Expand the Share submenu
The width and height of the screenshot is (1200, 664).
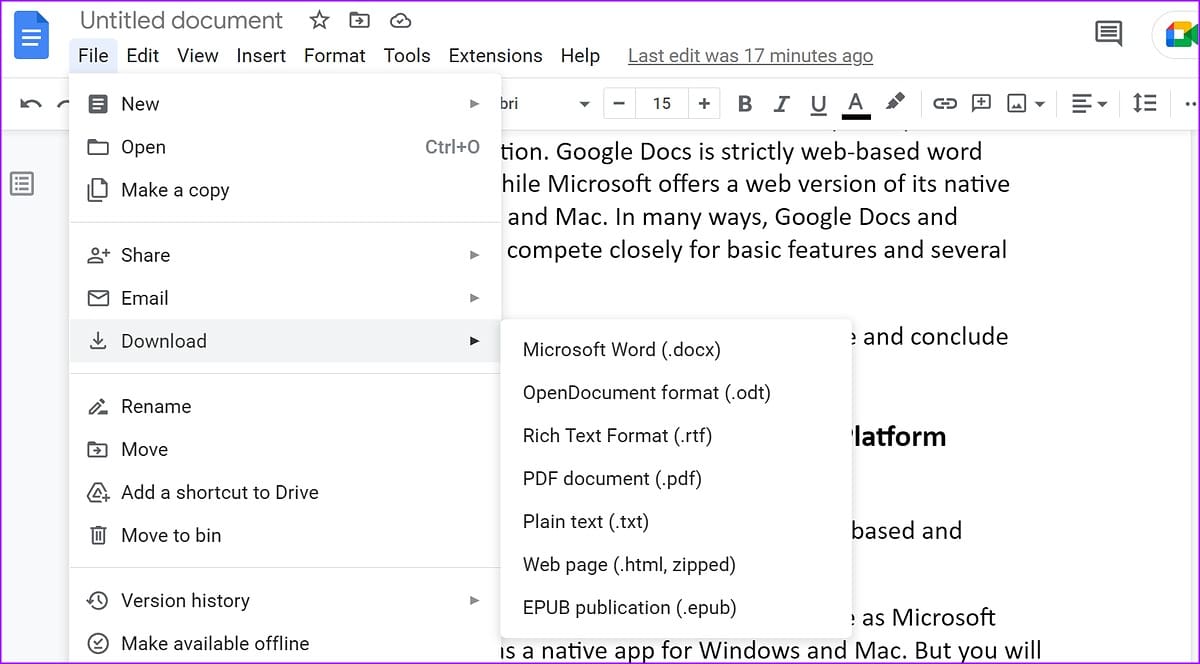285,255
